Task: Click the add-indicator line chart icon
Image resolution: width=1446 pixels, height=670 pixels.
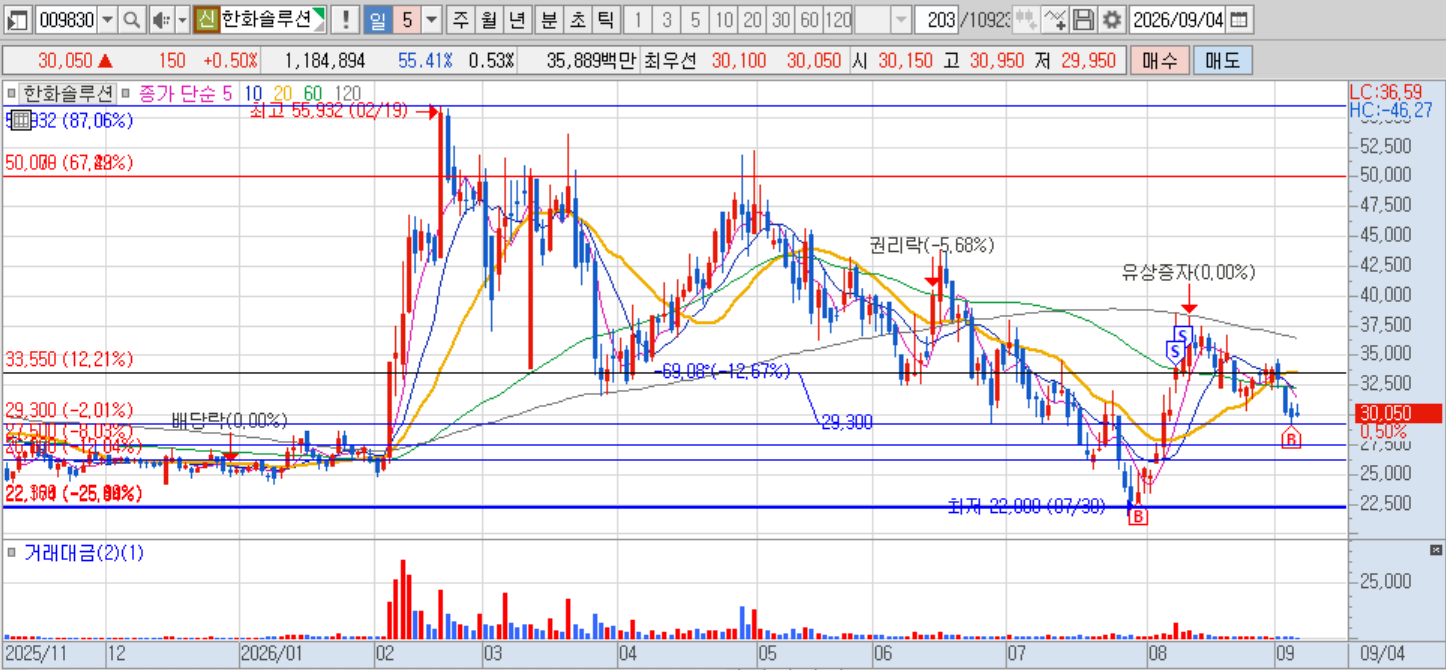Action: pyautogui.click(x=1055, y=19)
